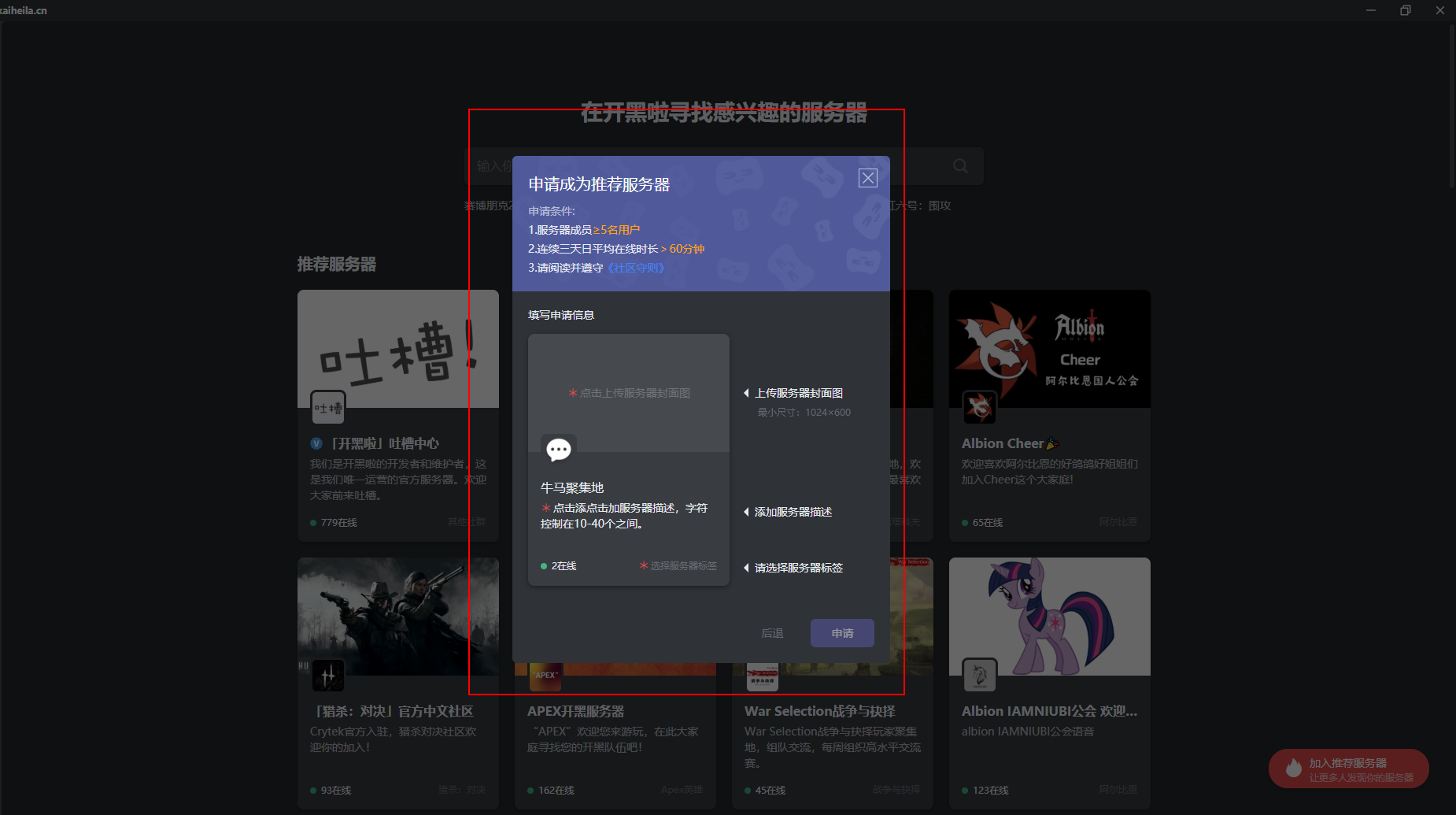
Task: Restore the window with title-bar button
Action: 1406,10
